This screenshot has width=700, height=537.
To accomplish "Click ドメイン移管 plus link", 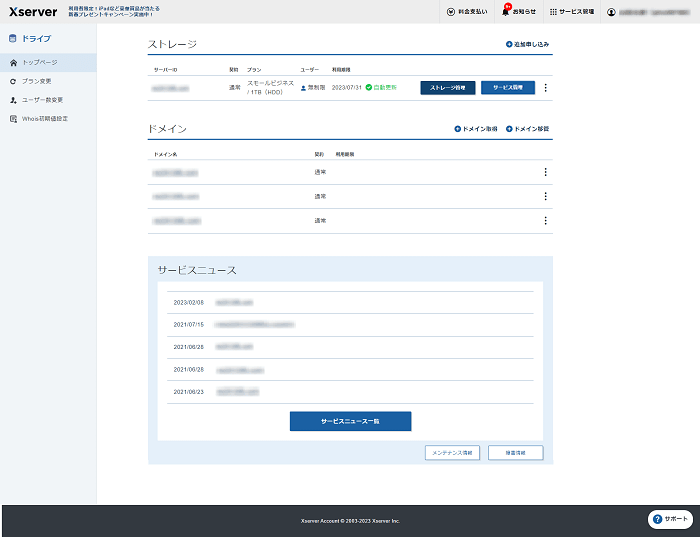I will tap(528, 129).
